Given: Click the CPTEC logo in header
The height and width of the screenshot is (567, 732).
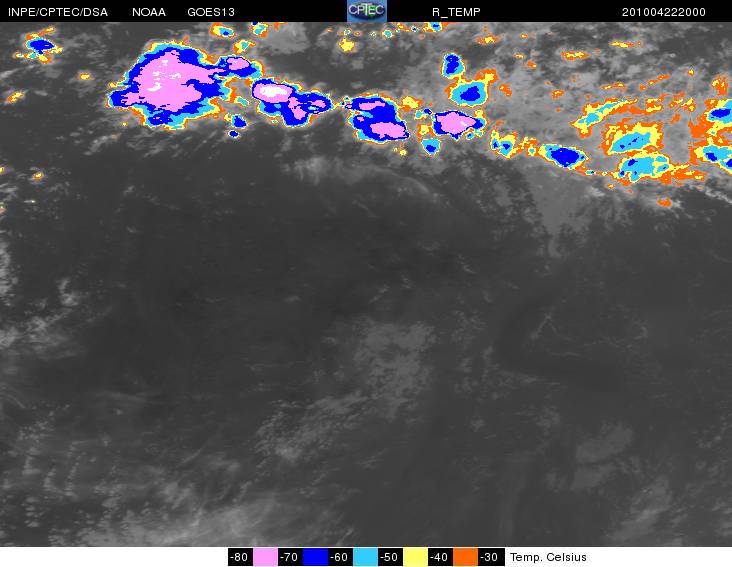Looking at the screenshot, I should 366,11.
